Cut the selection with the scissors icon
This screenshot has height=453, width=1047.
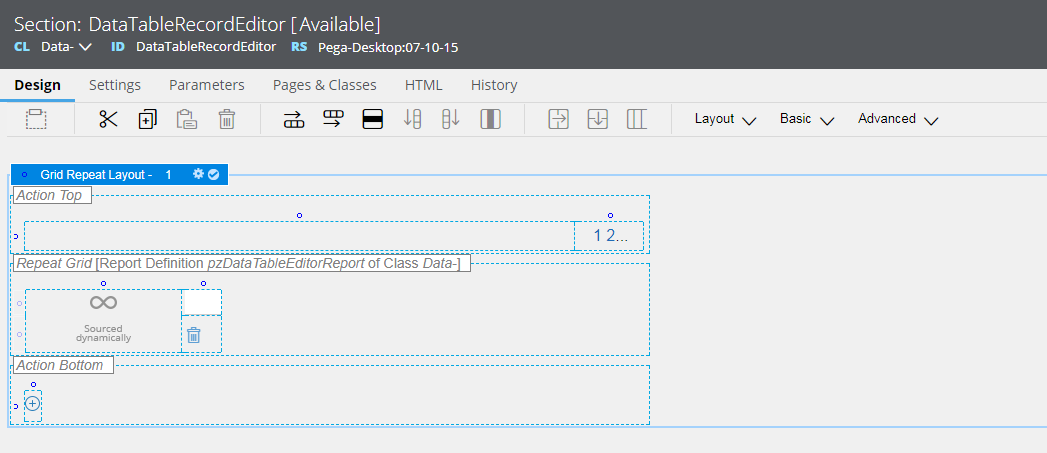click(x=108, y=120)
